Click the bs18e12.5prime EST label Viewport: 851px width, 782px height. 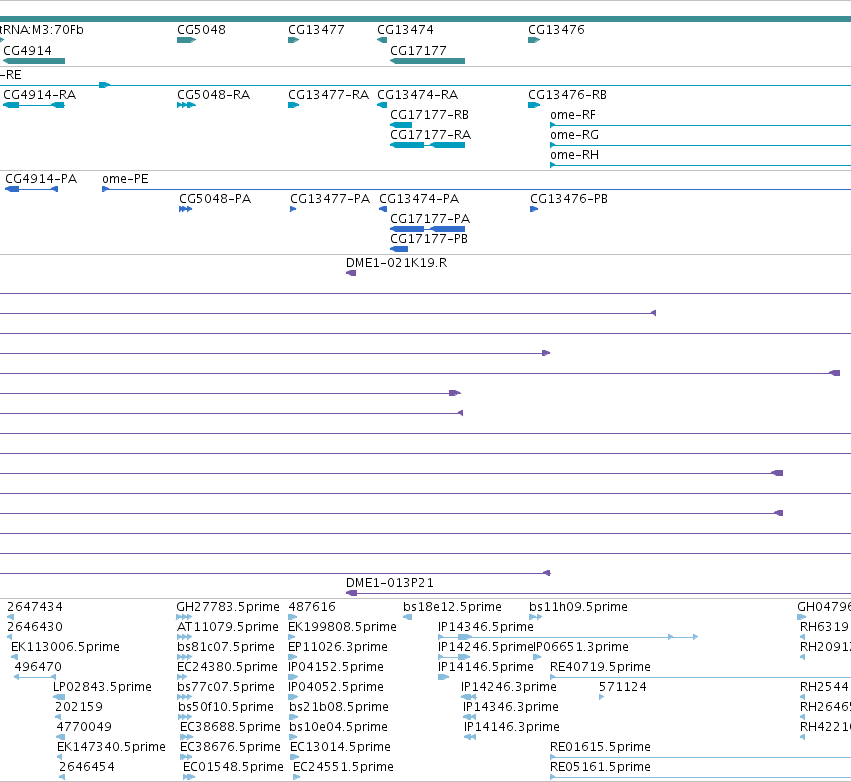[x=452, y=607]
